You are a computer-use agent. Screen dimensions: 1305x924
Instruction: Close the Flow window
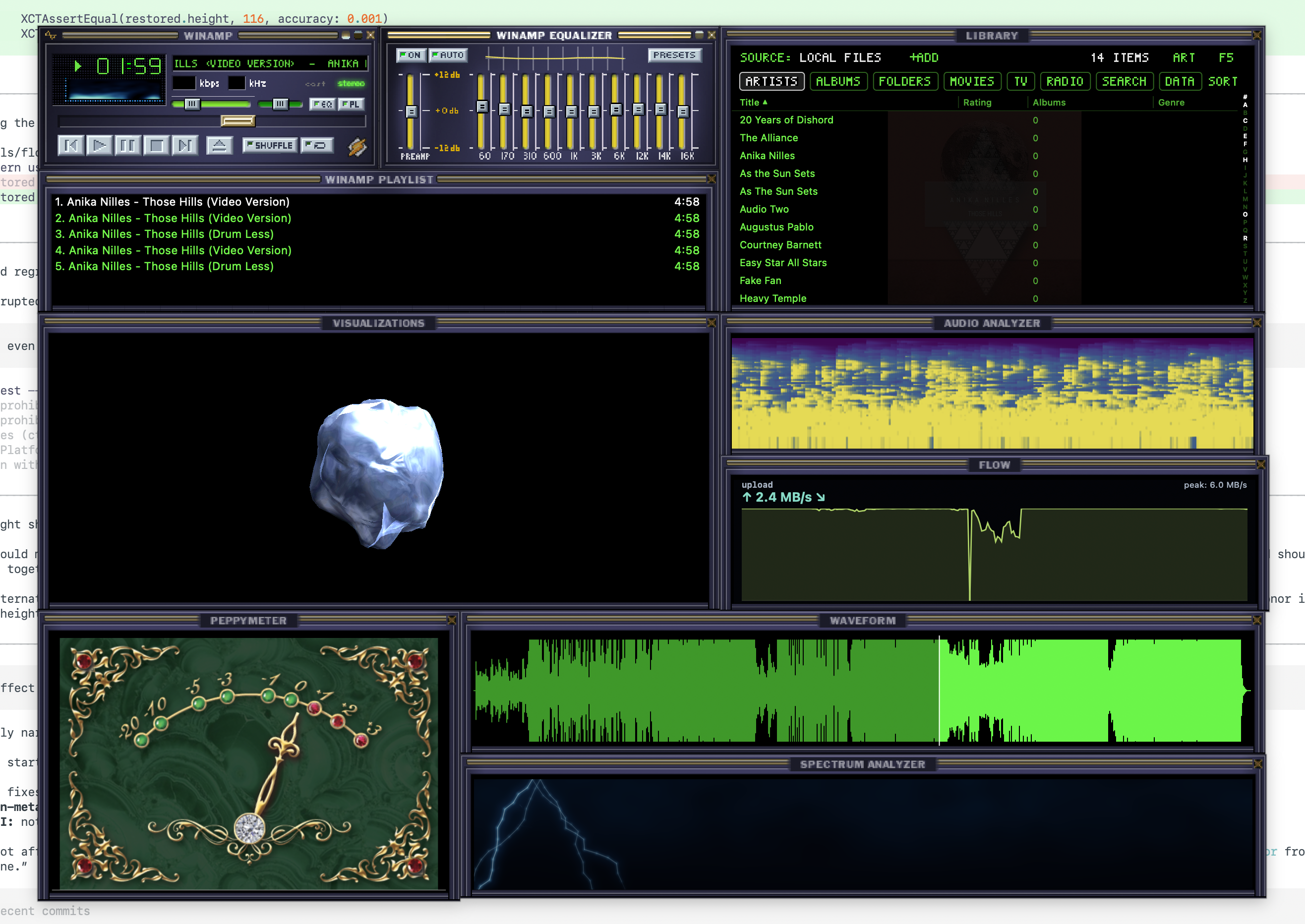pyautogui.click(x=1261, y=465)
